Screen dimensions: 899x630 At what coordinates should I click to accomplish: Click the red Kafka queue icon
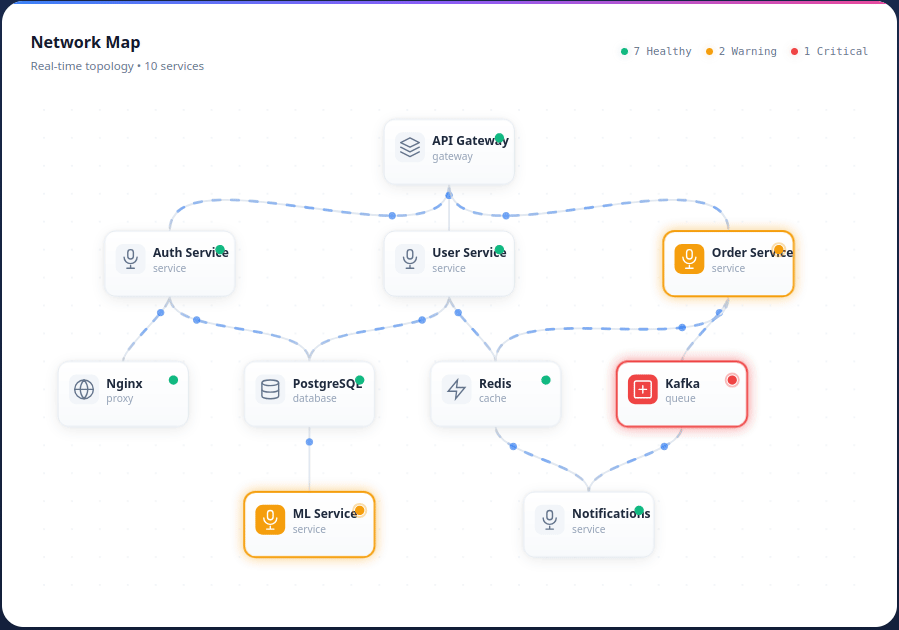click(643, 389)
